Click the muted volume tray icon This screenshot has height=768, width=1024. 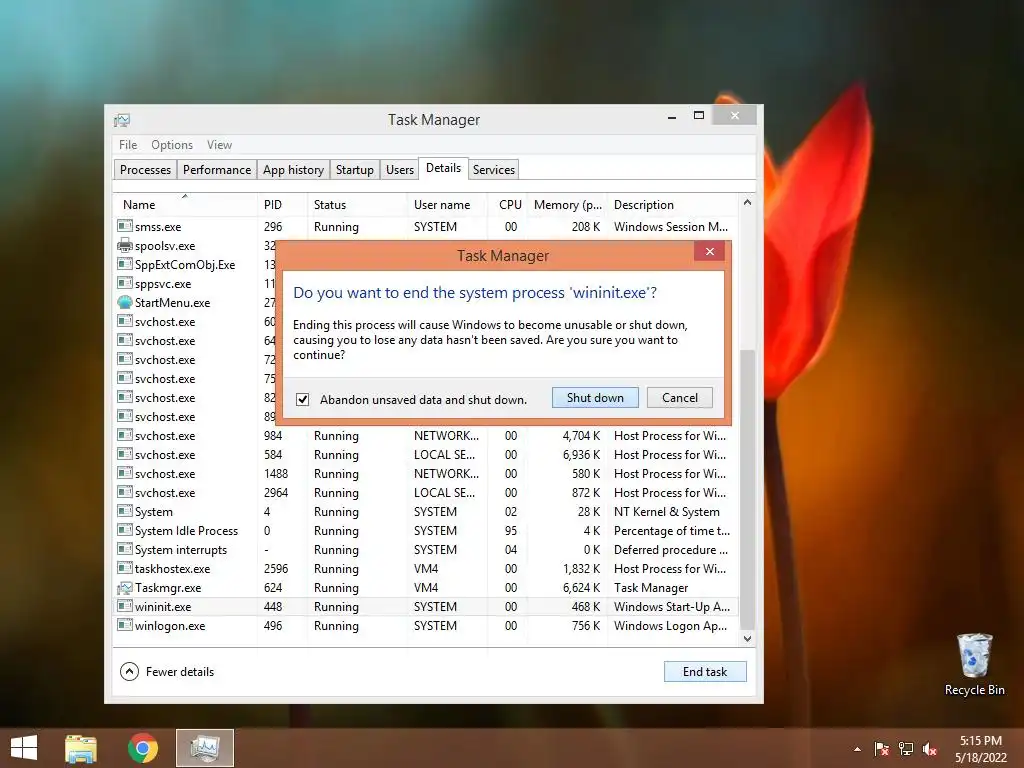(930, 749)
